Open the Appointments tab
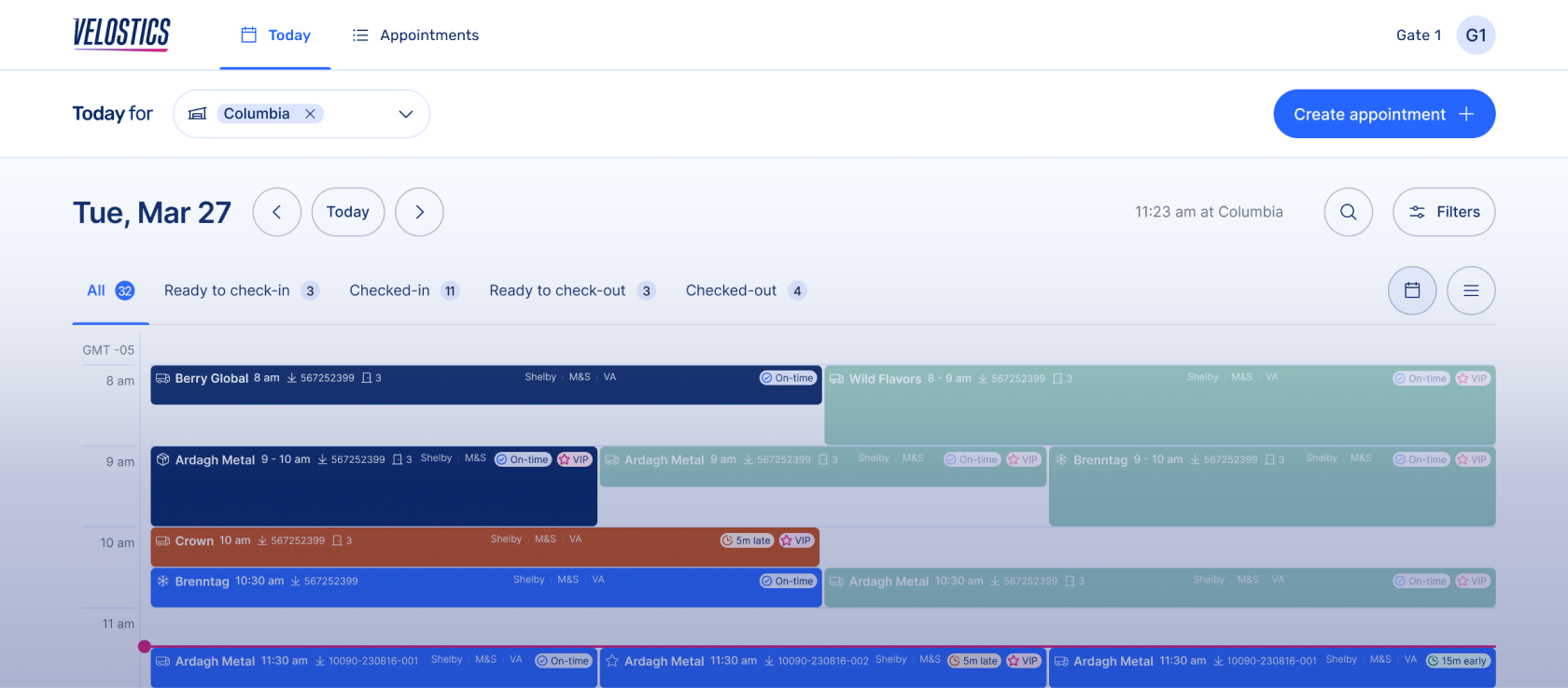1568x688 pixels. [415, 35]
